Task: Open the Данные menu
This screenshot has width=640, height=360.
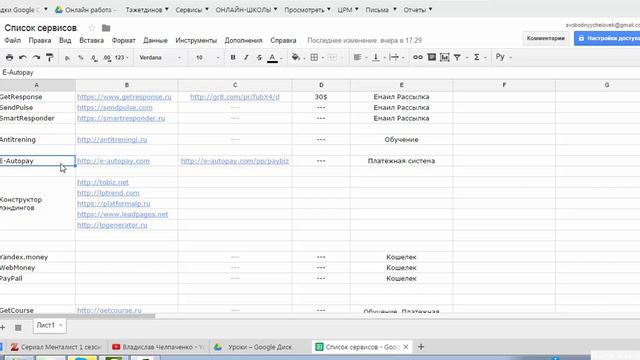Action: click(x=155, y=40)
